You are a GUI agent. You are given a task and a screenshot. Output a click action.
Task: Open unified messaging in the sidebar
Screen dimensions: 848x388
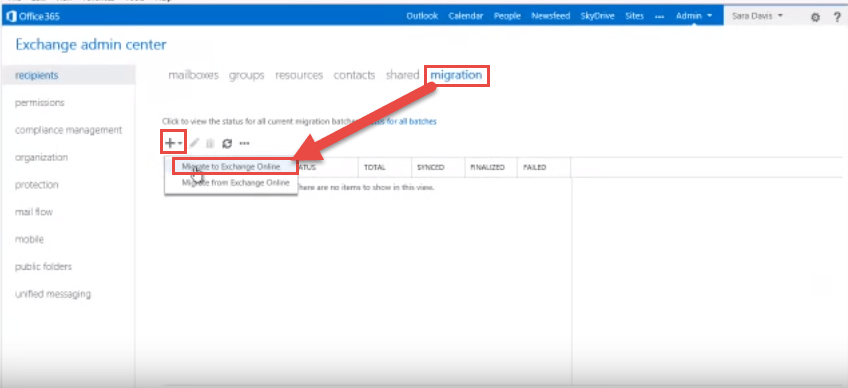click(52, 294)
